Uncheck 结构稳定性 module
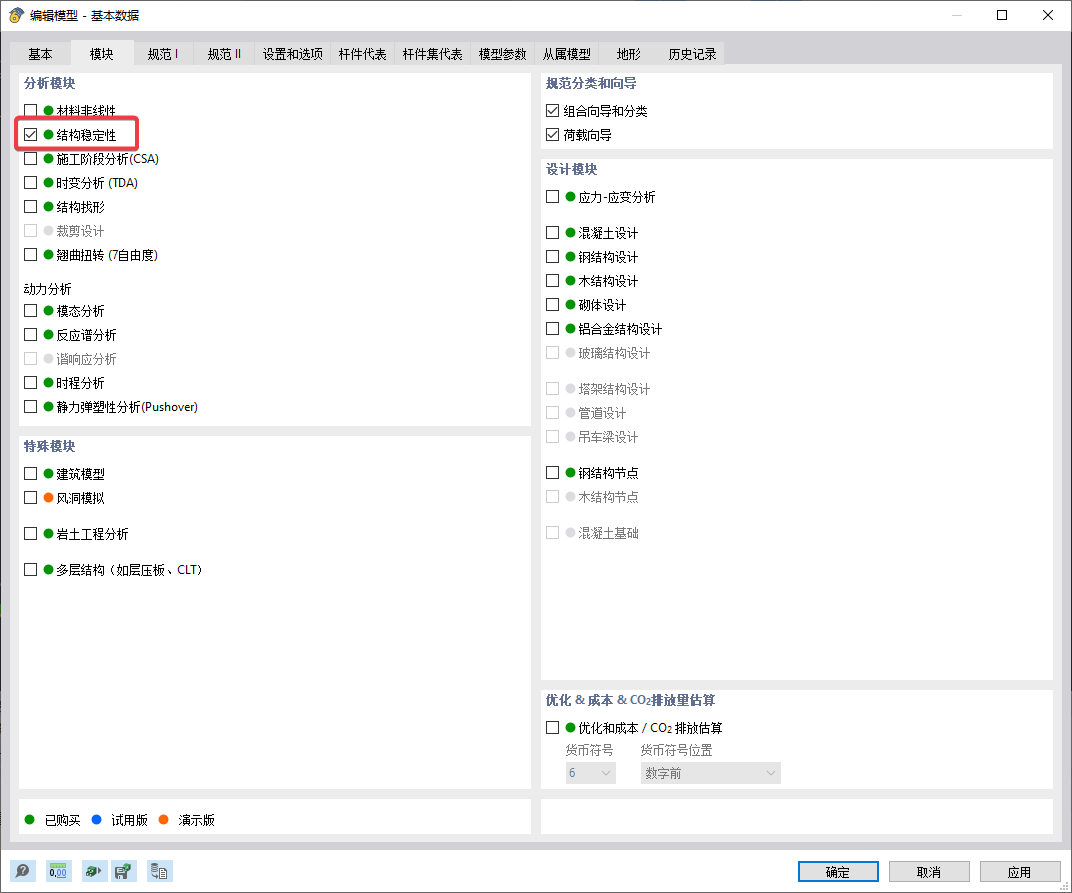1072x893 pixels. (30, 135)
